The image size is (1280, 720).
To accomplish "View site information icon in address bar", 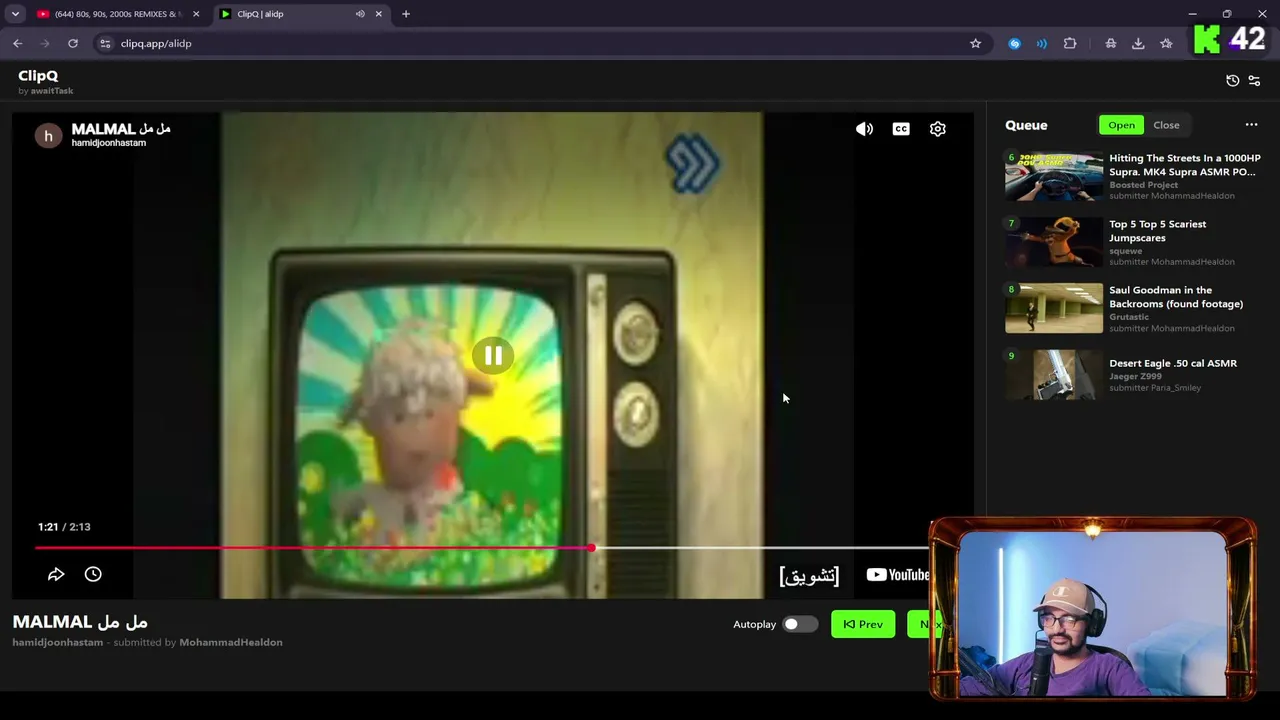I will click(105, 43).
